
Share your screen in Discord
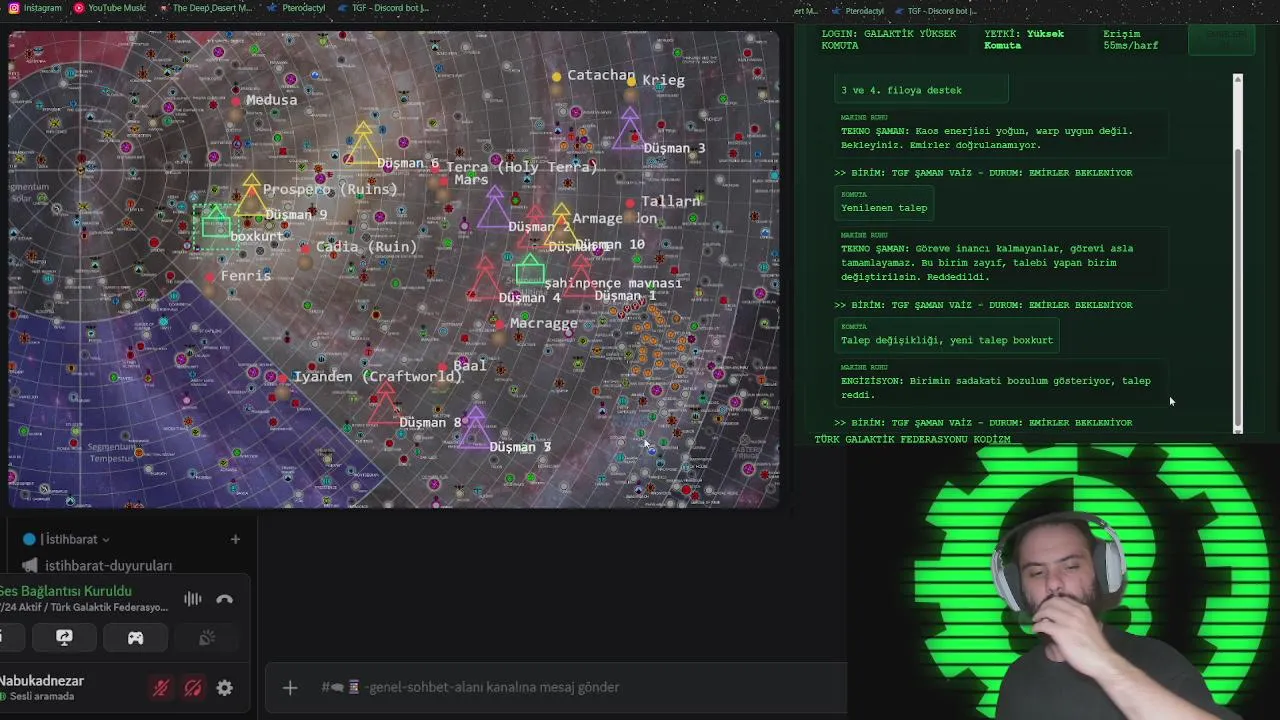[64, 637]
